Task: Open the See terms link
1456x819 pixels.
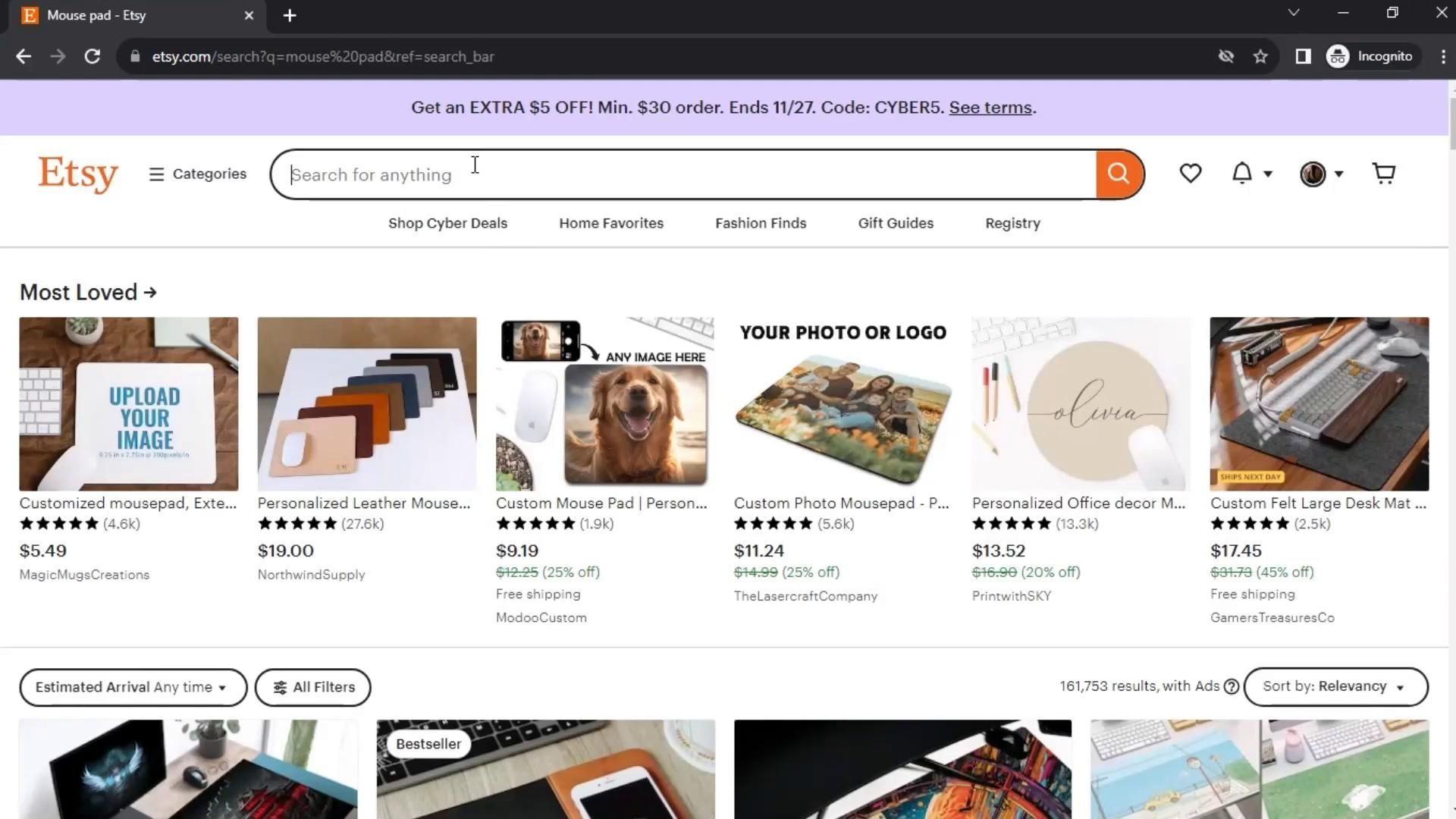Action: tap(990, 108)
